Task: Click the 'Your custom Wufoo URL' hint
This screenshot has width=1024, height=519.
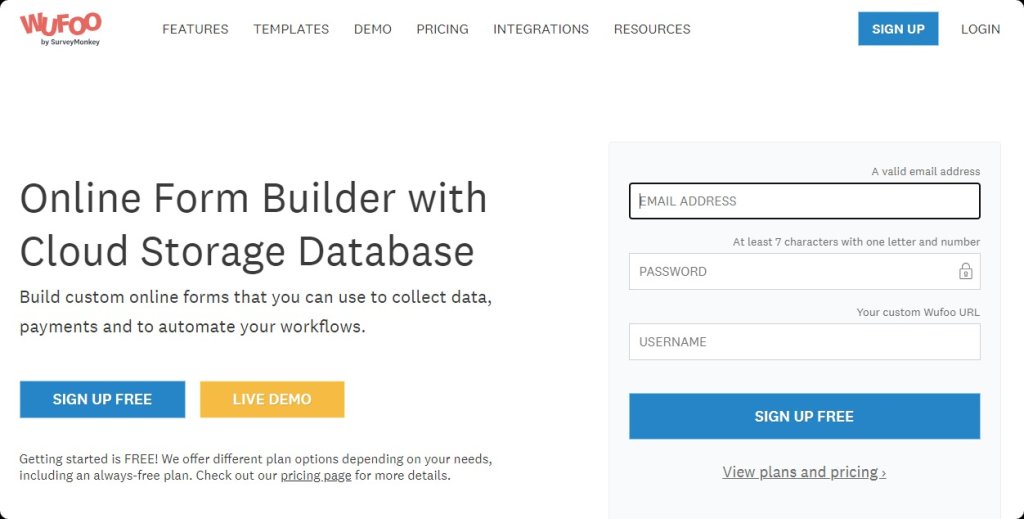Action: click(x=918, y=313)
